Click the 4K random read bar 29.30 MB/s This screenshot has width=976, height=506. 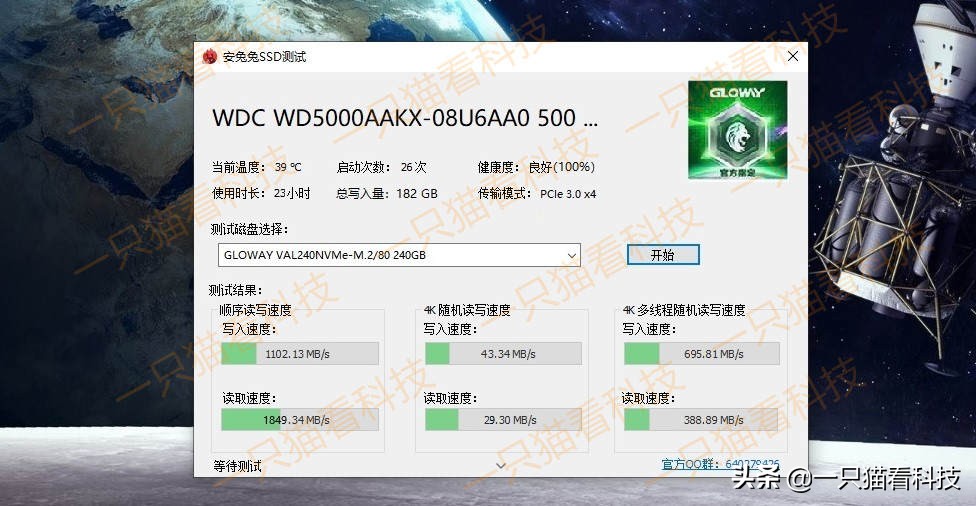click(504, 419)
